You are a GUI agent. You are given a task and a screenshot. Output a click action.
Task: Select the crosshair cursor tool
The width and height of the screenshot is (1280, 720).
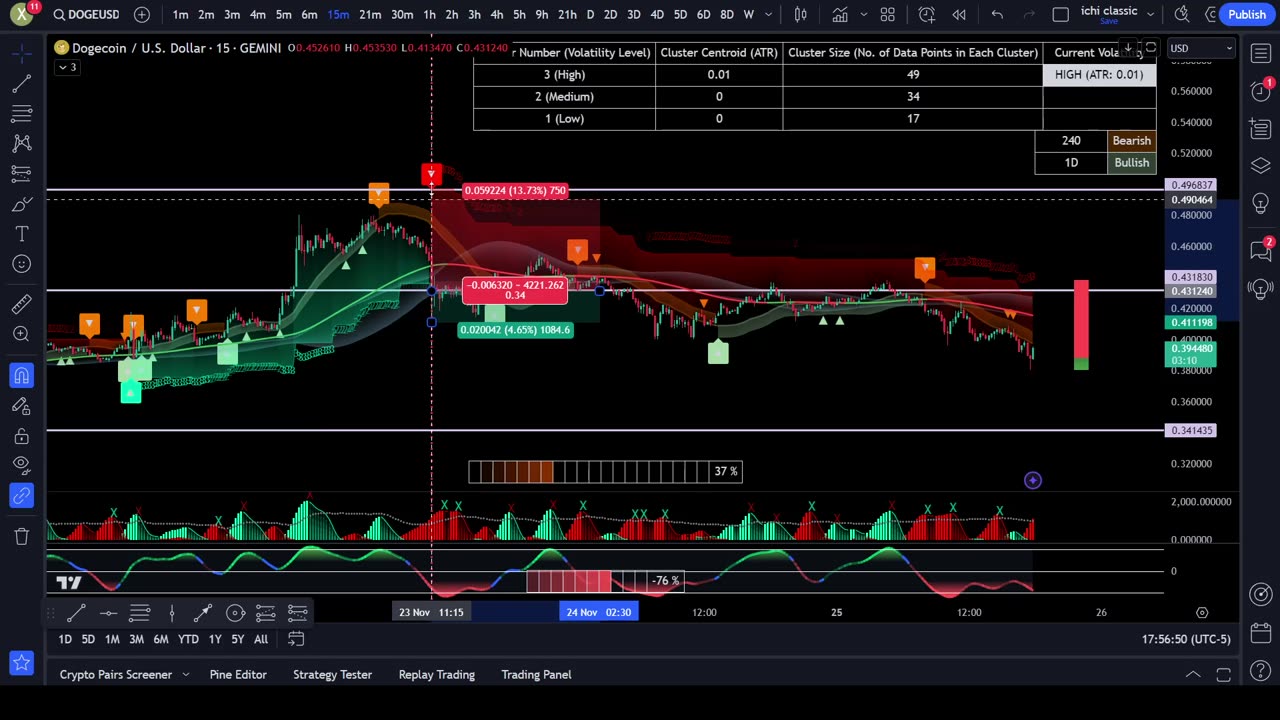pos(21,53)
